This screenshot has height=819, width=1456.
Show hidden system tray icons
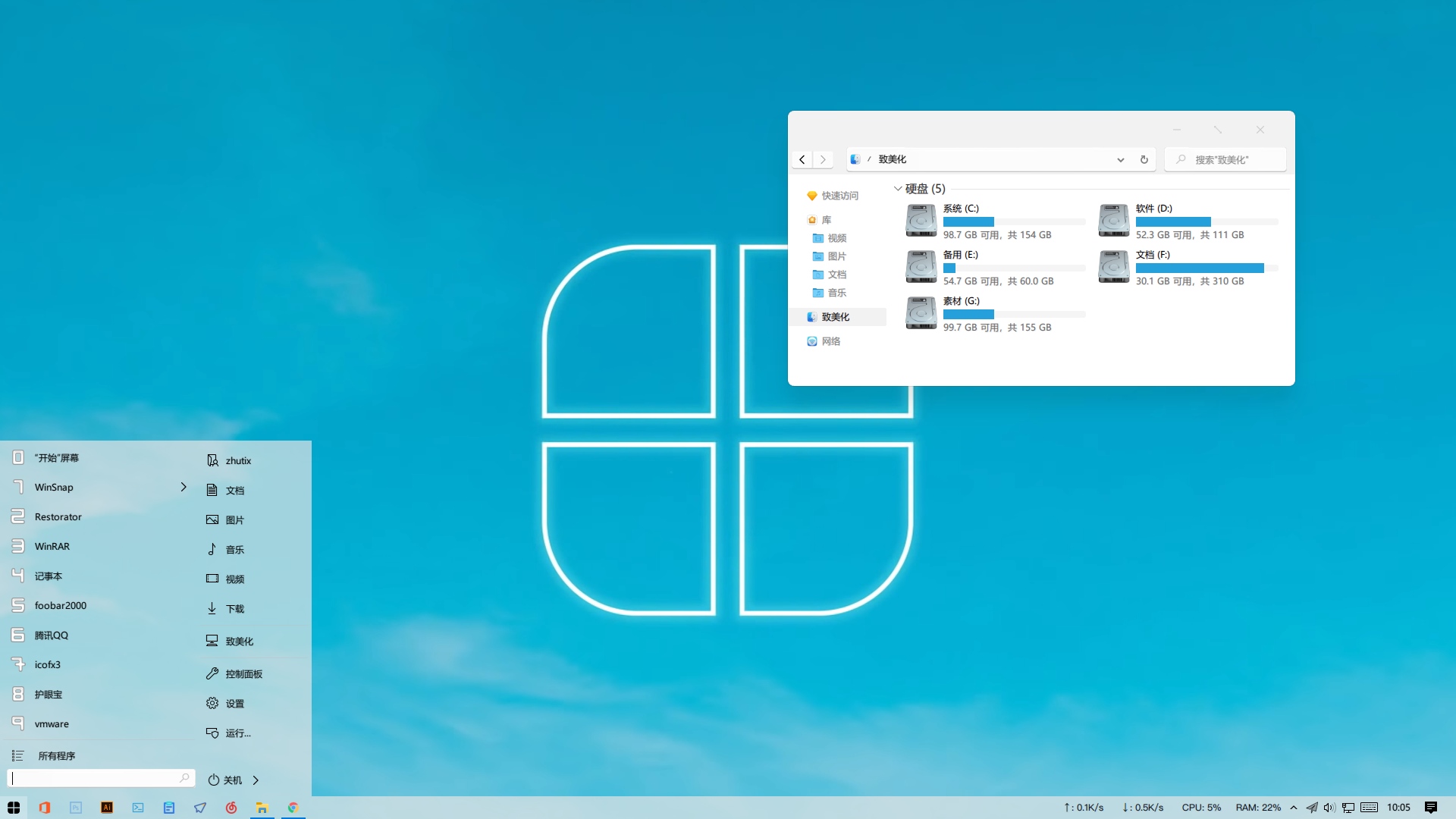tap(1294, 808)
